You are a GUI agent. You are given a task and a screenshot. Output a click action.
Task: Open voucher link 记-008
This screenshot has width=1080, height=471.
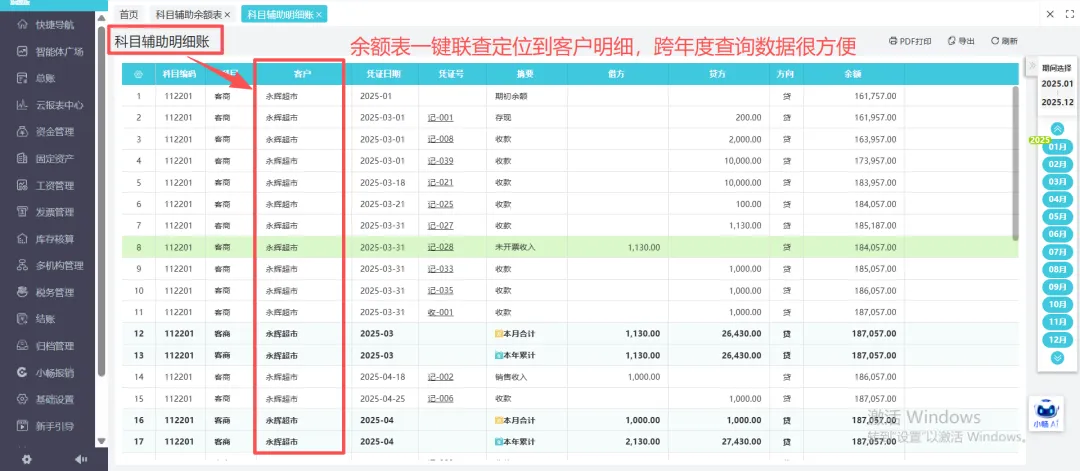(440, 139)
